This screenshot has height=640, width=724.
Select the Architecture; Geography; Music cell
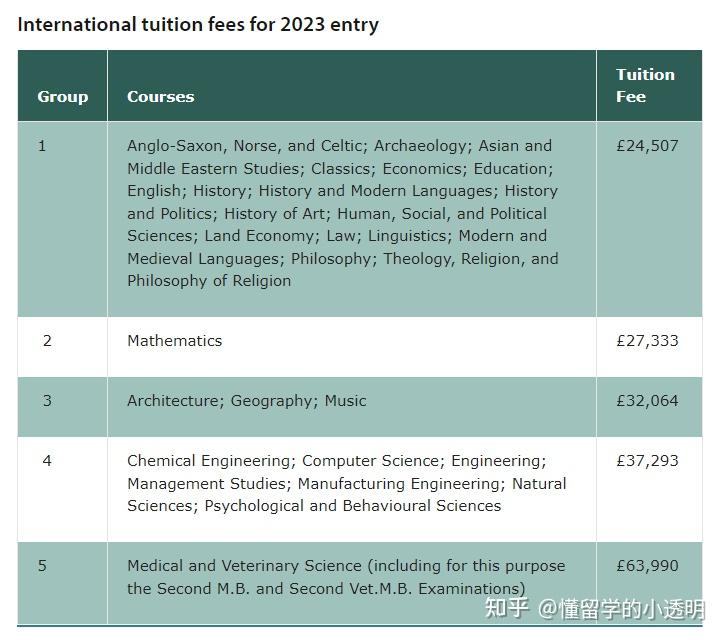[247, 401]
